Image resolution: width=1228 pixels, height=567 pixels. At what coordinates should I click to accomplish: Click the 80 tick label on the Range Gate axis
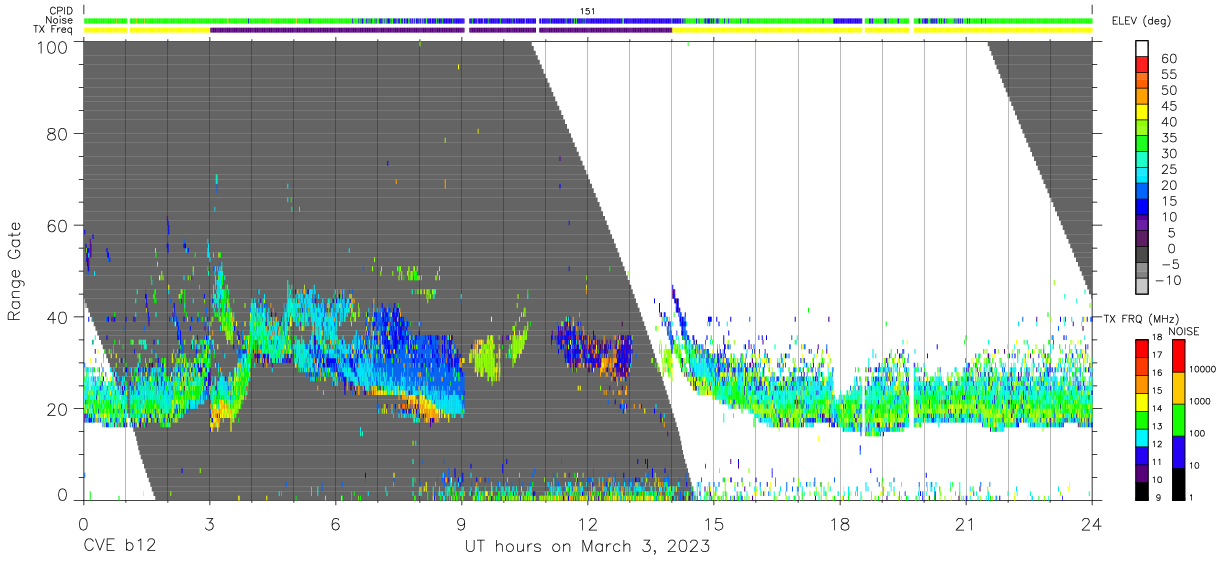pyautogui.click(x=58, y=133)
